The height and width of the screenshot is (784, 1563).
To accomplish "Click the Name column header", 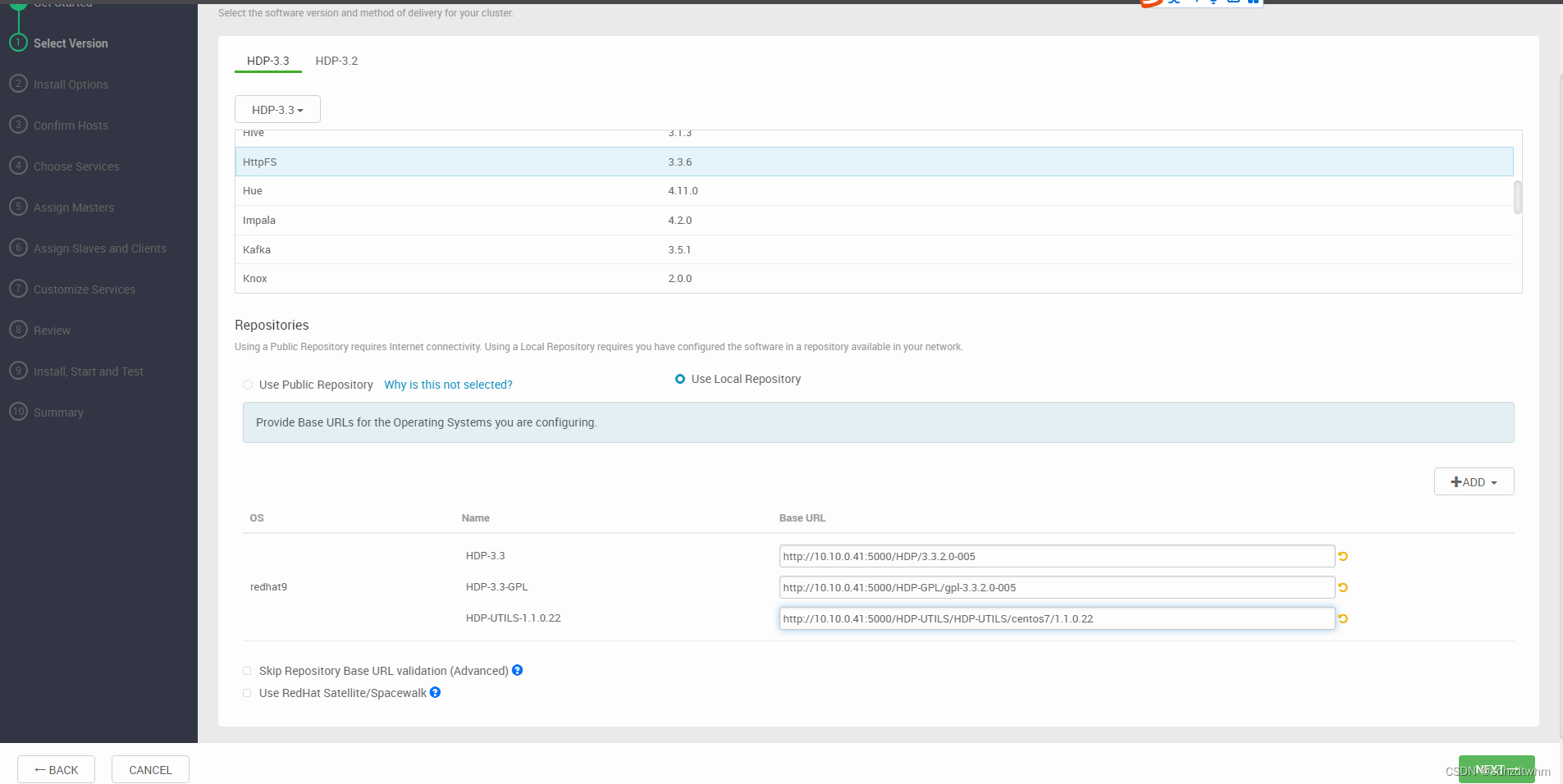I will click(x=475, y=517).
